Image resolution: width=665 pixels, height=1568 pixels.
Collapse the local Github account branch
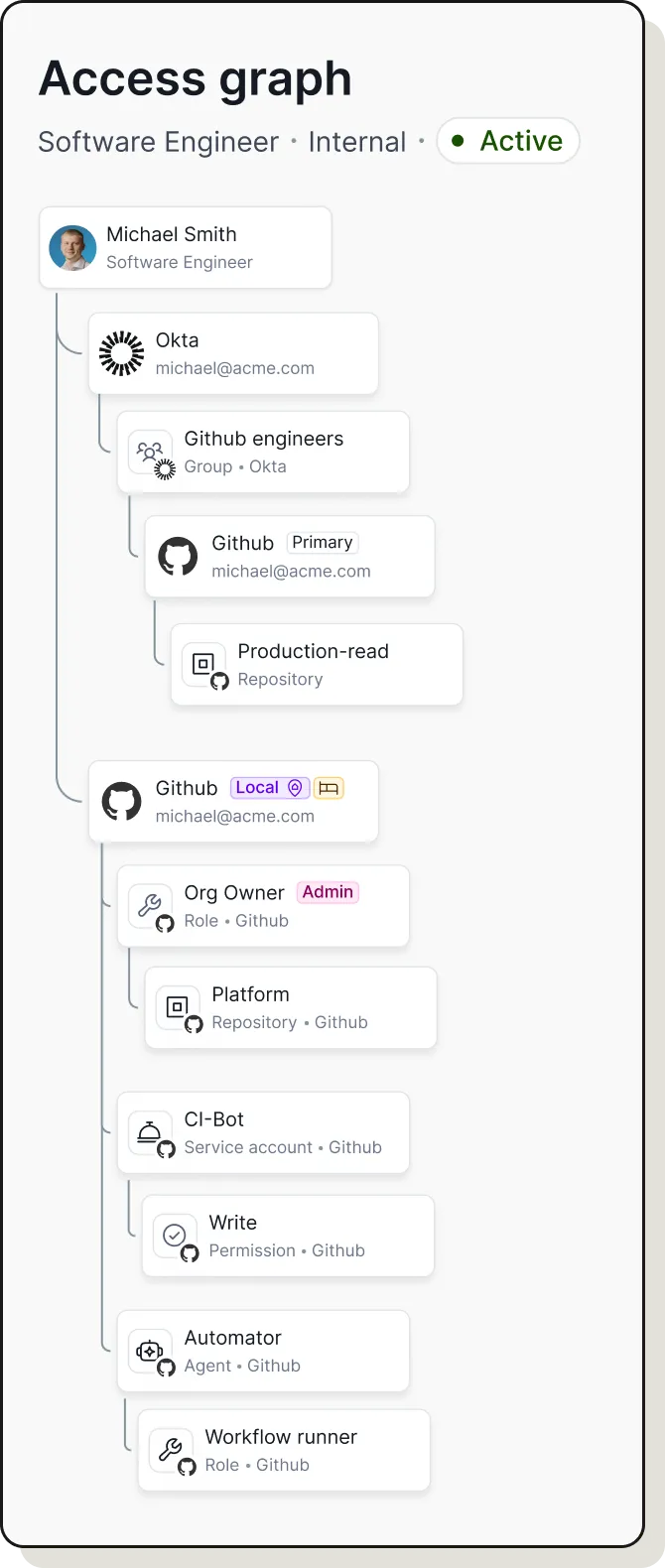point(233,801)
